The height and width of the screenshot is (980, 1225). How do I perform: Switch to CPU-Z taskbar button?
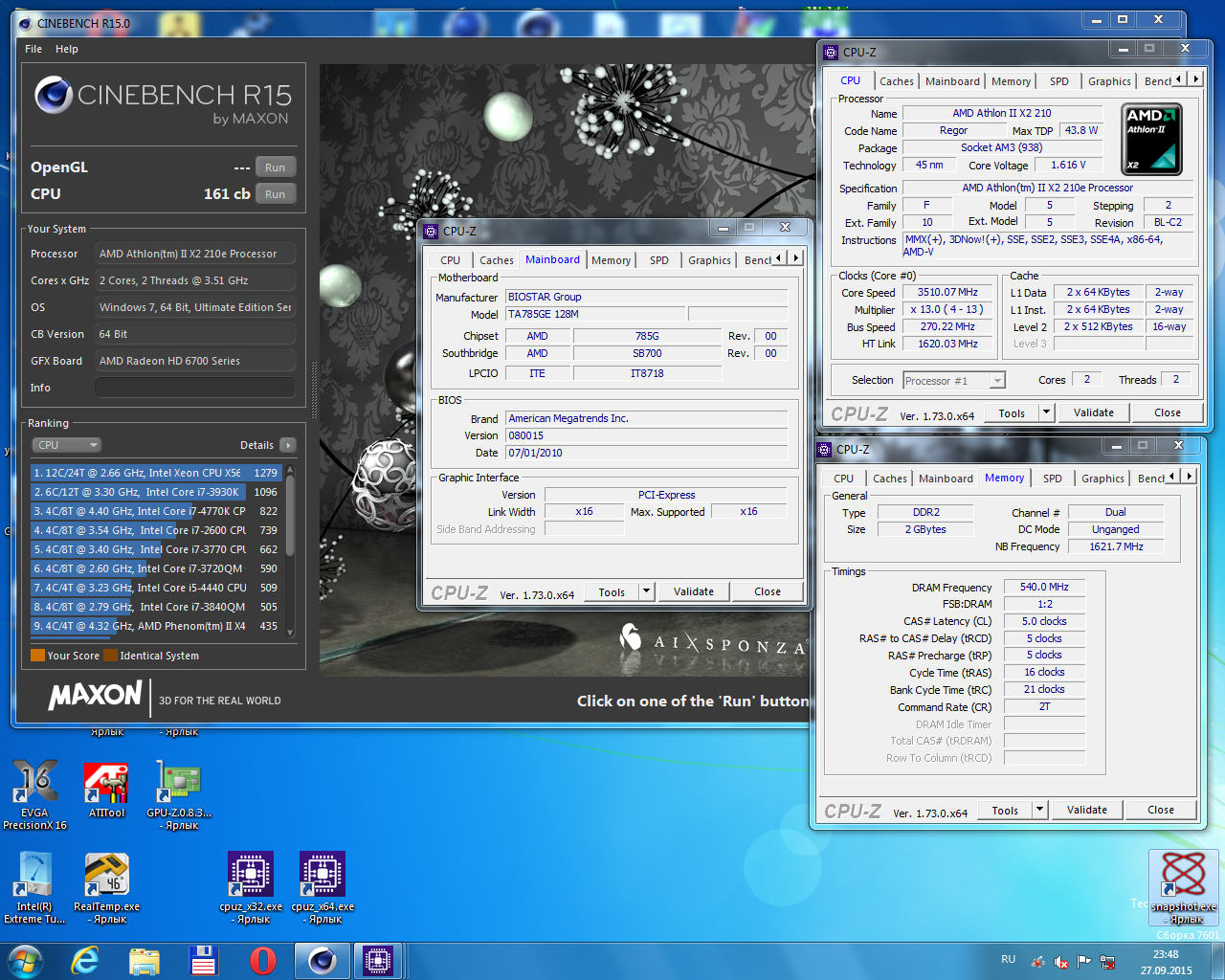click(x=378, y=960)
